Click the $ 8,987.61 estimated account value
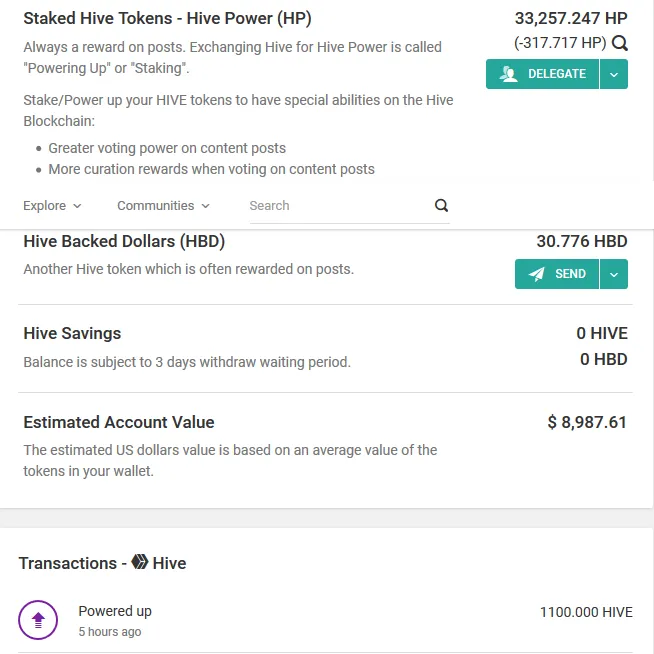The image size is (654, 654). pyautogui.click(x=587, y=422)
